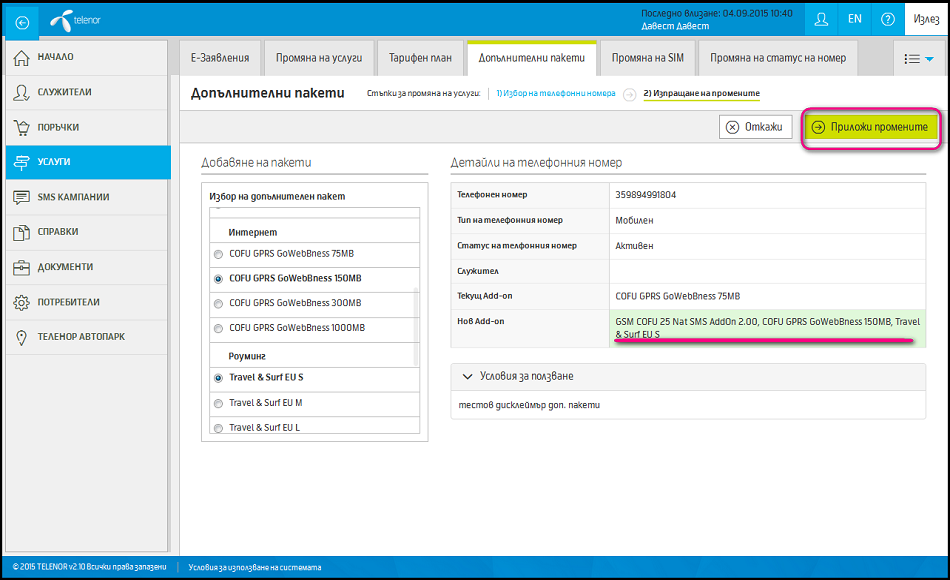Click the Интернет group heading in package list
Screen dimensions: 950x580
tap(253, 233)
